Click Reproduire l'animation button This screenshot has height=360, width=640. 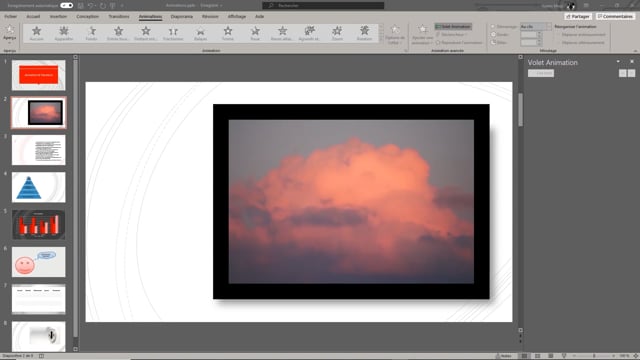(459, 42)
